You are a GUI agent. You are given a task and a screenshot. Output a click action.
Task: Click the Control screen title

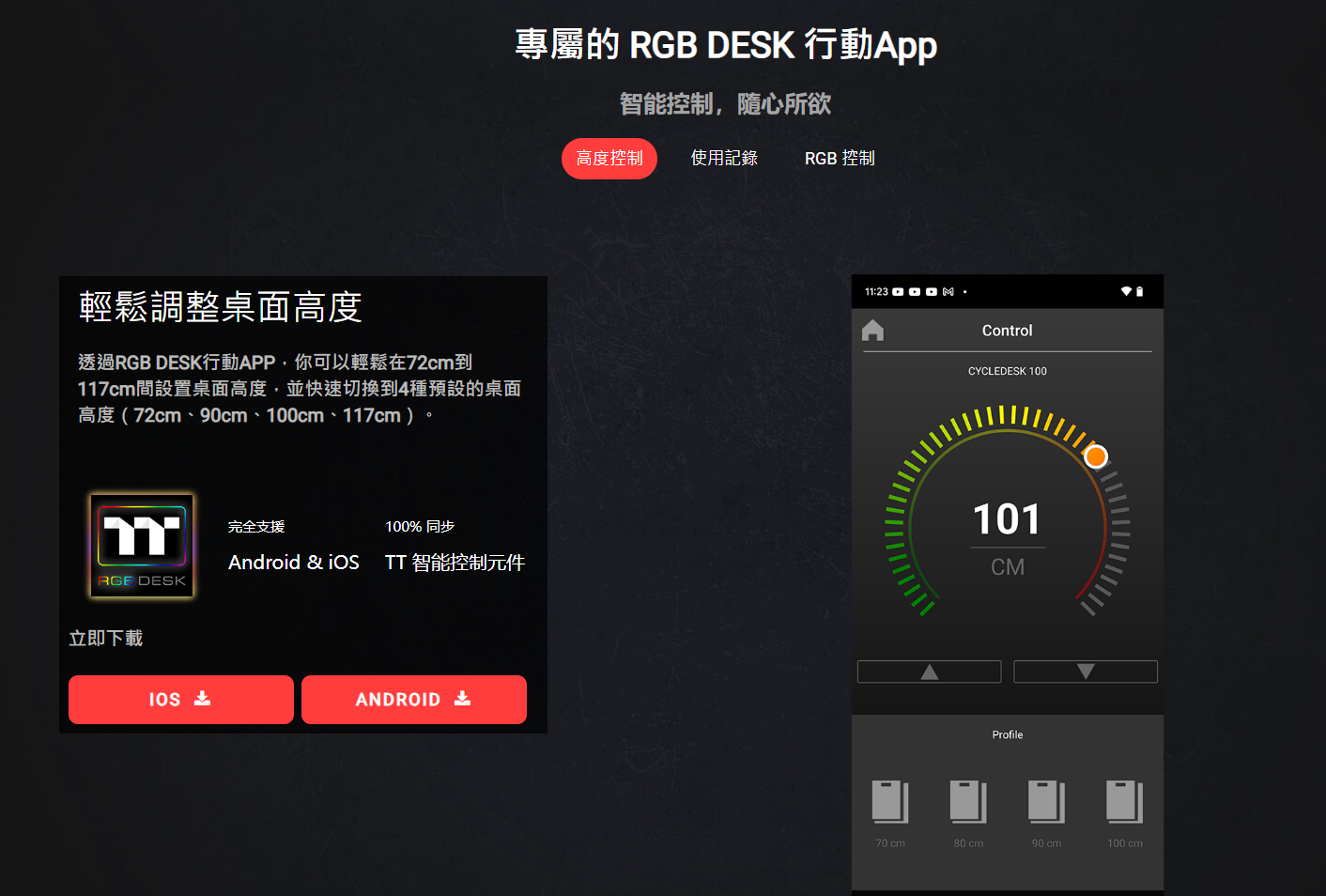coord(1007,331)
